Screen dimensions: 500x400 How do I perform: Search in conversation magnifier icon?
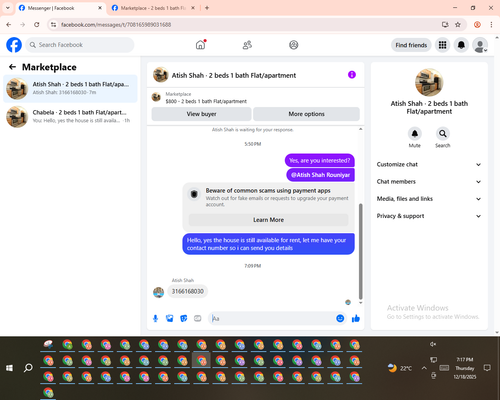point(442,134)
